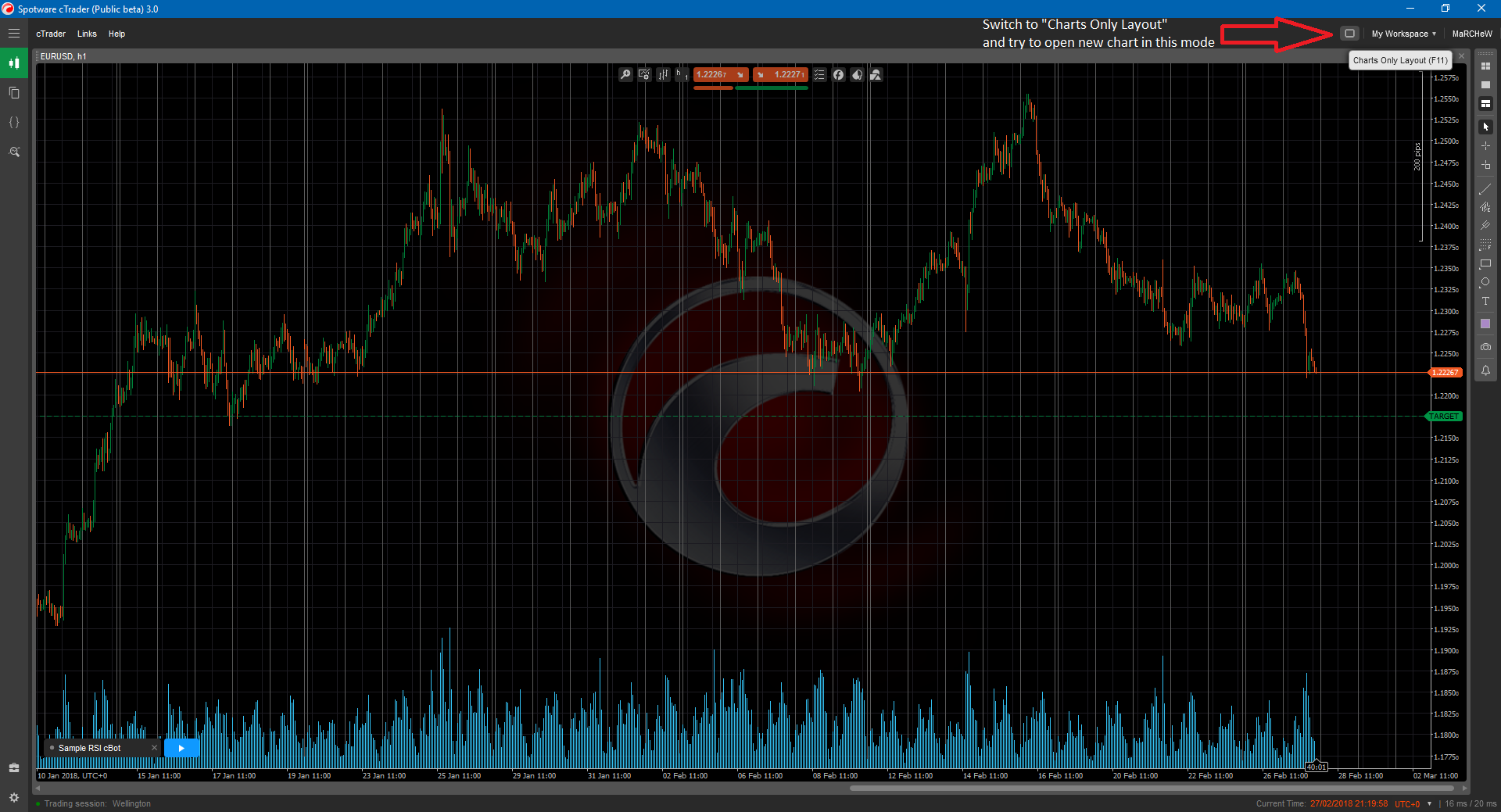Open the Help menu

coord(116,34)
